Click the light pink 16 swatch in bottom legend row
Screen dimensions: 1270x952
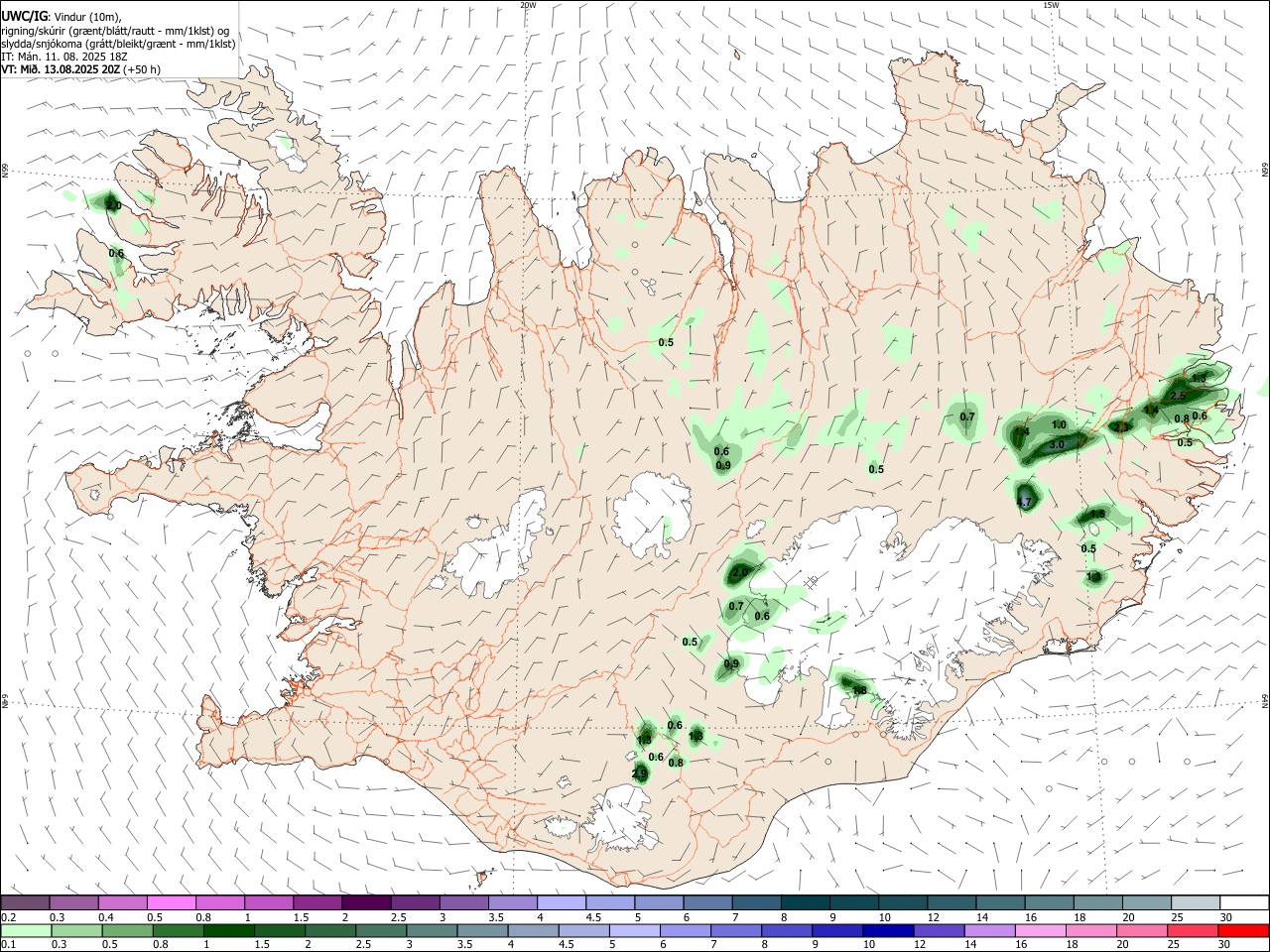1040,931
